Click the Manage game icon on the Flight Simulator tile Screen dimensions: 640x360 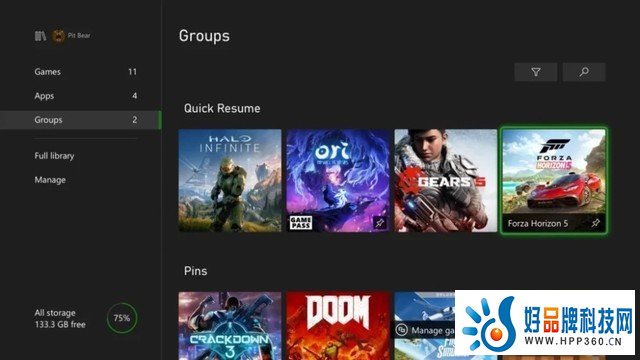click(x=402, y=330)
